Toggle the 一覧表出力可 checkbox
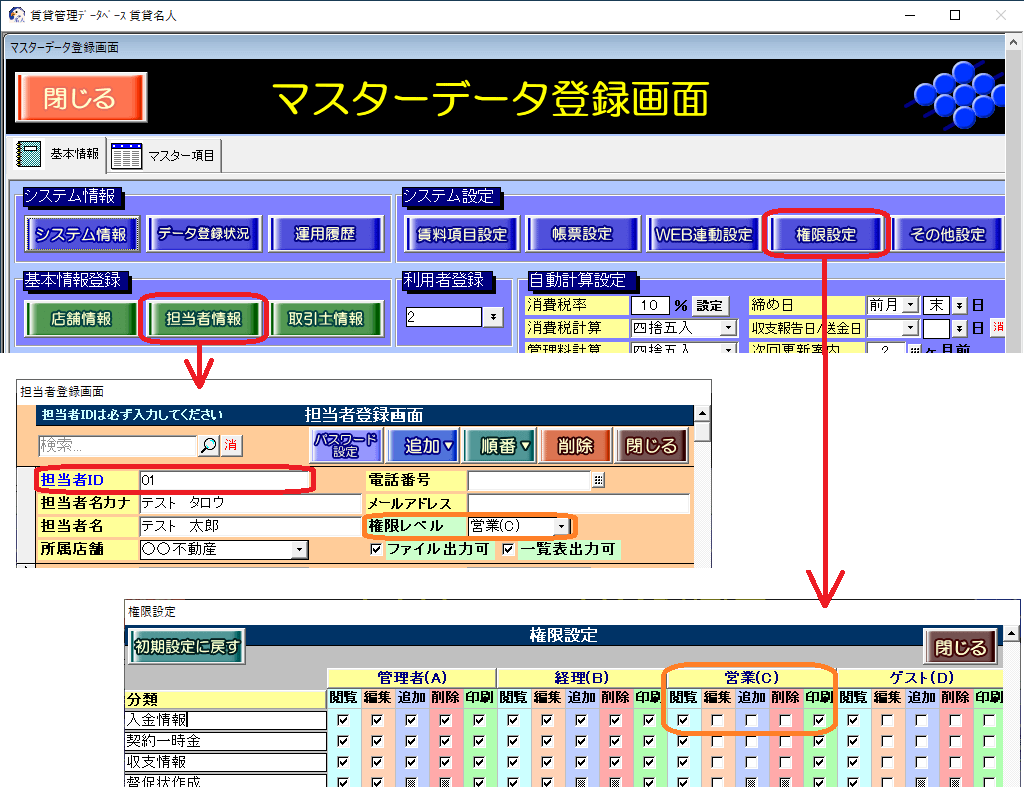 tap(508, 549)
